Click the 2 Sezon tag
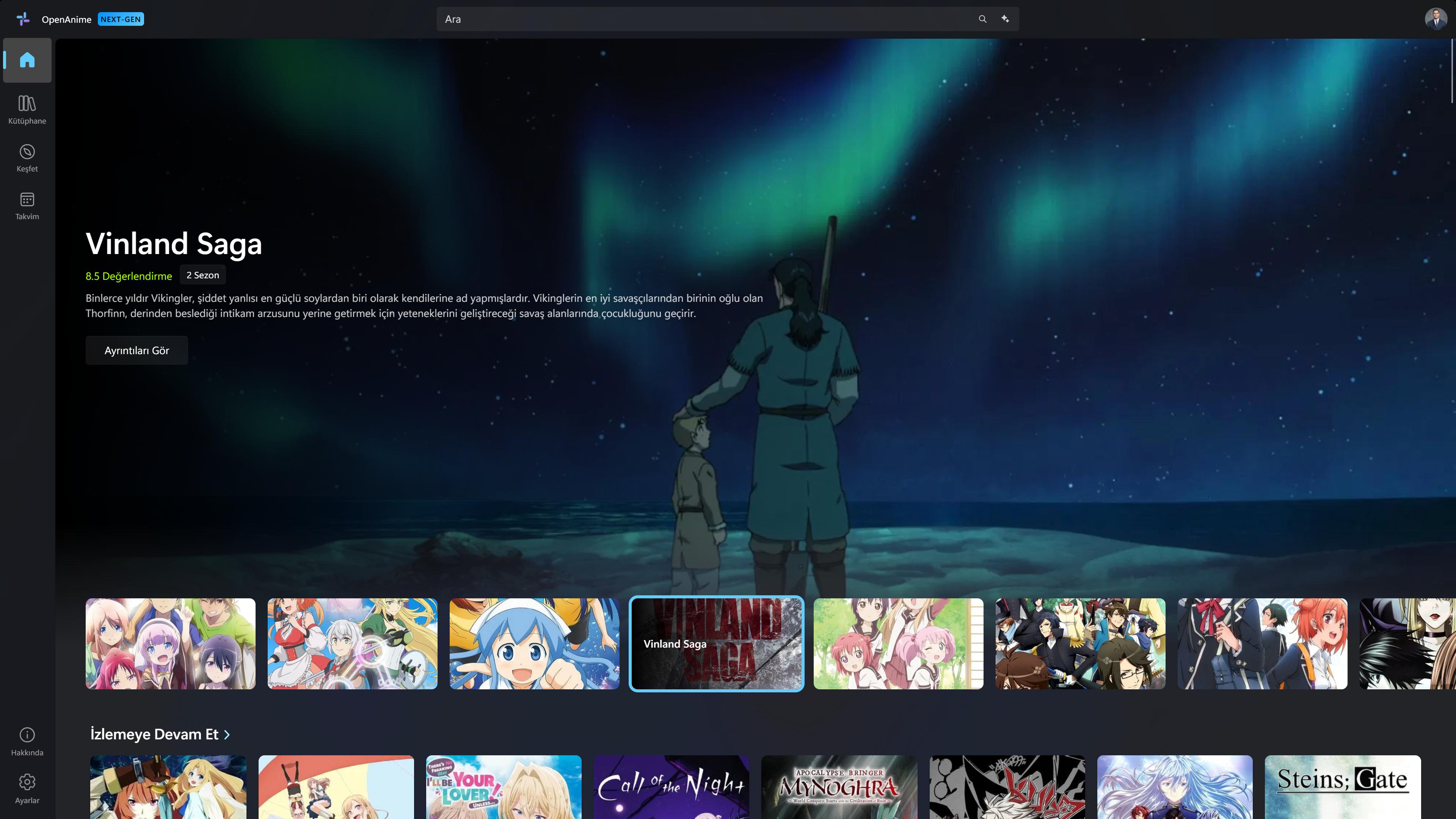This screenshot has height=819, width=1456. pos(203,275)
